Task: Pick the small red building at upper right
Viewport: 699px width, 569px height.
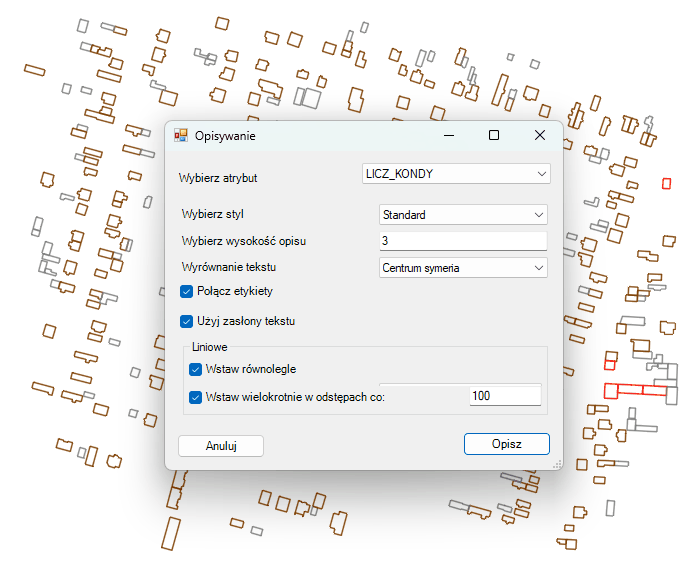Action: click(666, 182)
